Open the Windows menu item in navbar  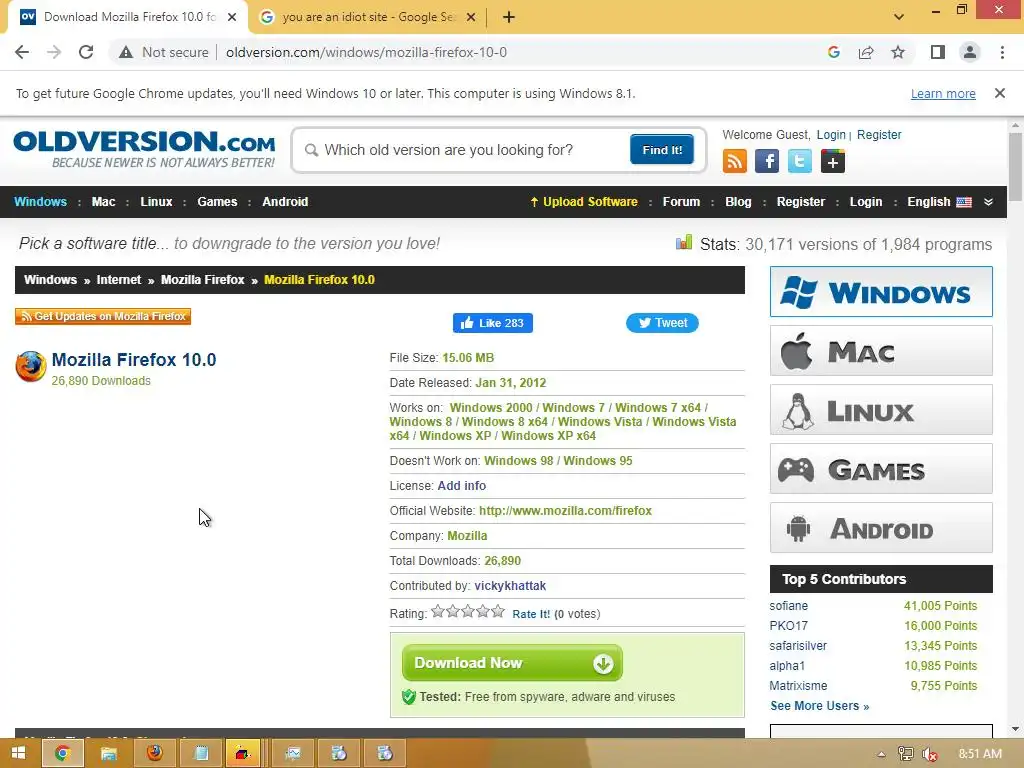[40, 202]
